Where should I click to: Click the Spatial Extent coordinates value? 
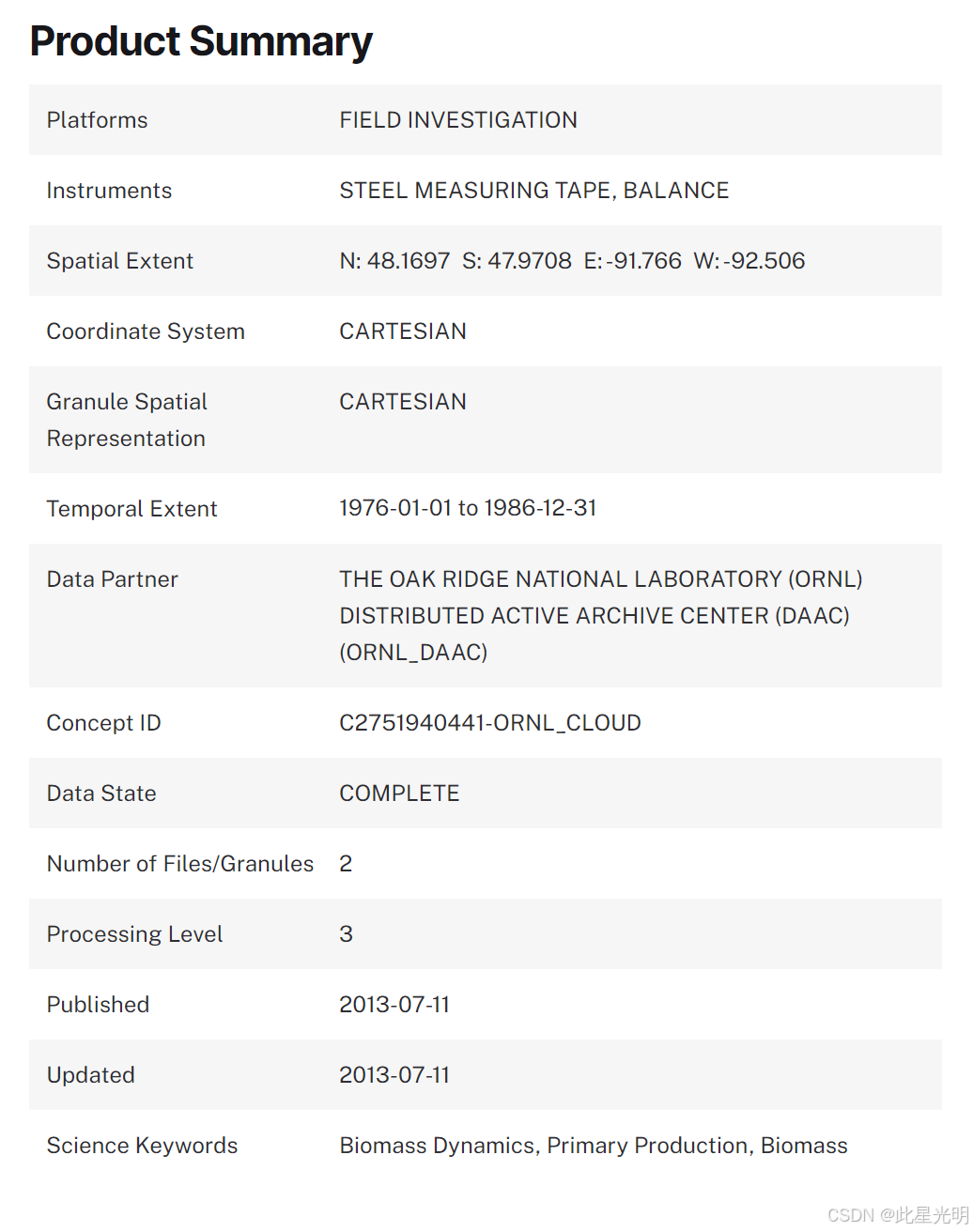572,261
